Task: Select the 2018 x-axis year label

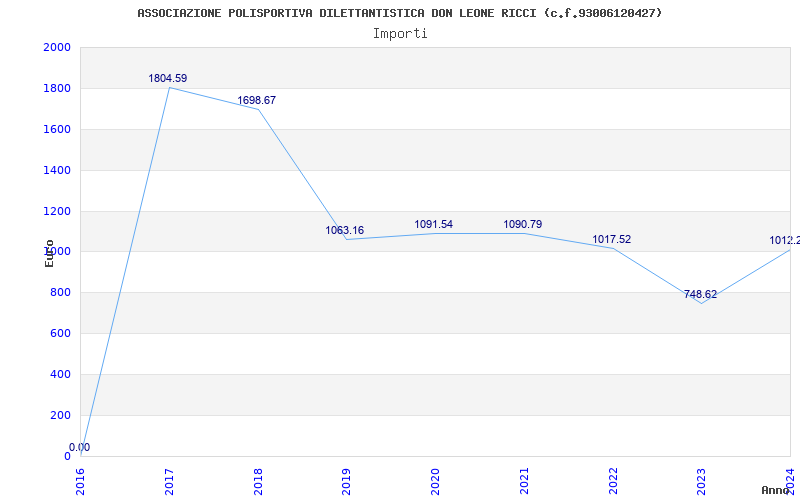Action: pos(258,481)
